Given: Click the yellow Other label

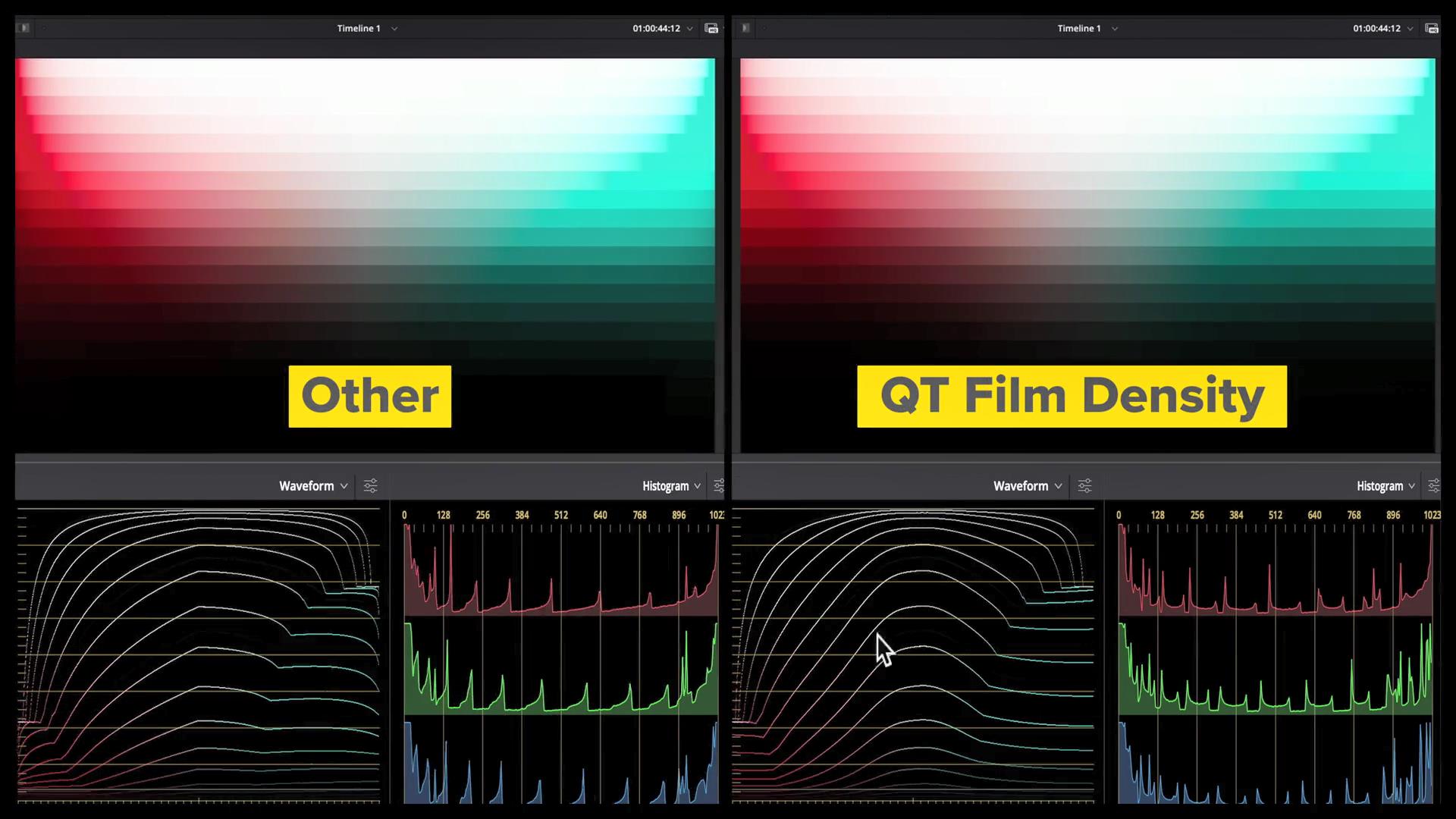Looking at the screenshot, I should tap(369, 397).
